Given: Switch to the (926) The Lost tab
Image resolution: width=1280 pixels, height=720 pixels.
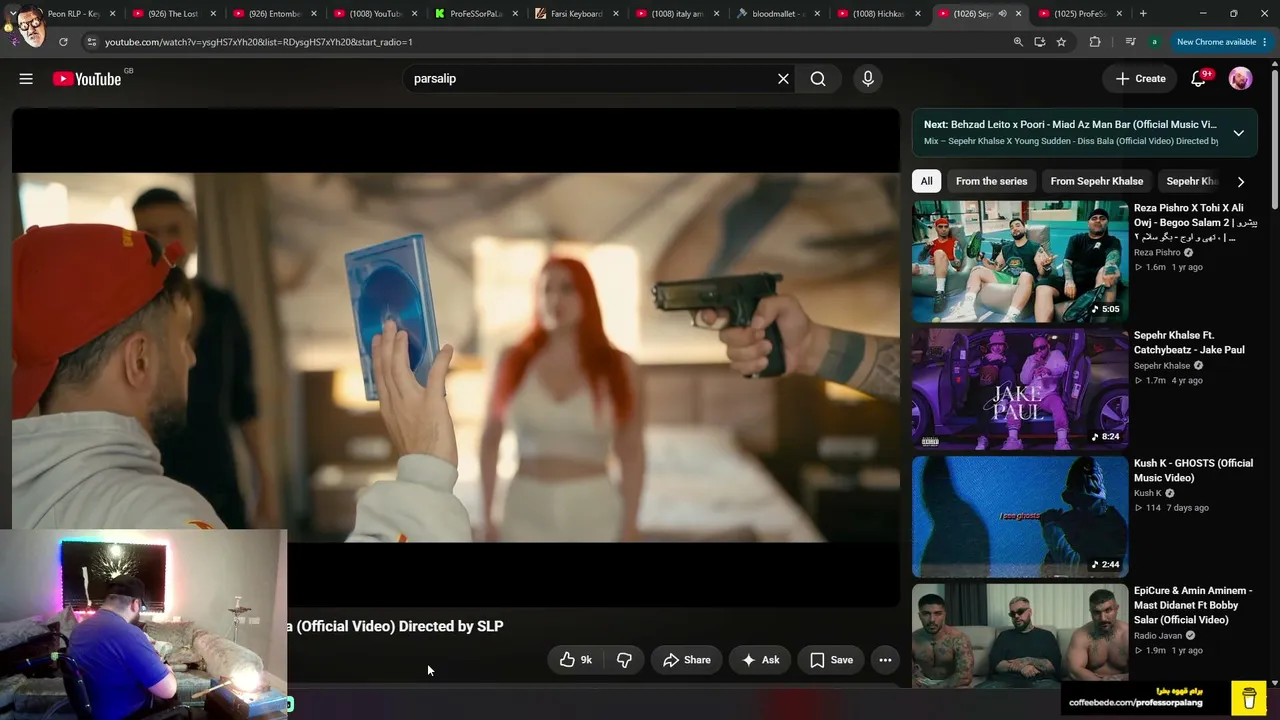Looking at the screenshot, I should click(x=173, y=14).
